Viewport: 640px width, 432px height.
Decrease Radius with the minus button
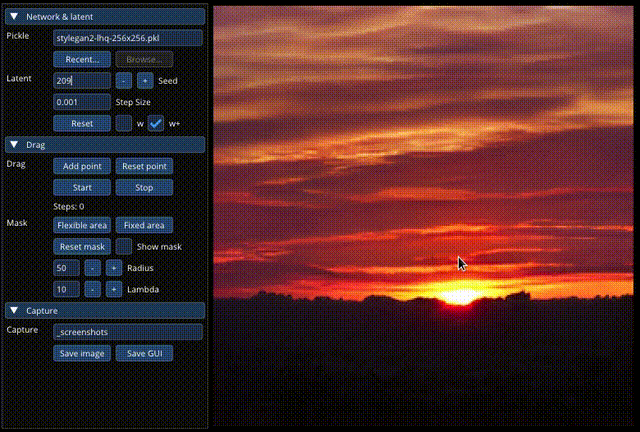pos(93,268)
